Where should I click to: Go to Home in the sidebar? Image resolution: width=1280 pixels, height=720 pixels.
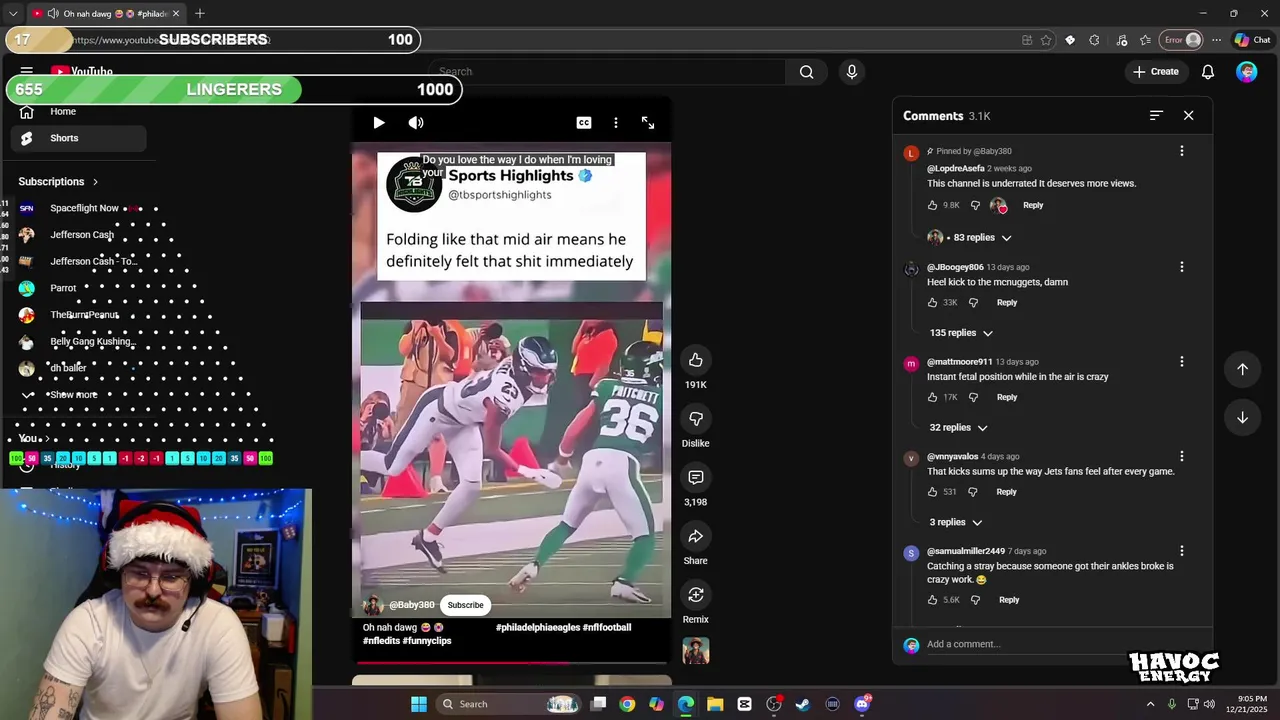pyautogui.click(x=78, y=112)
